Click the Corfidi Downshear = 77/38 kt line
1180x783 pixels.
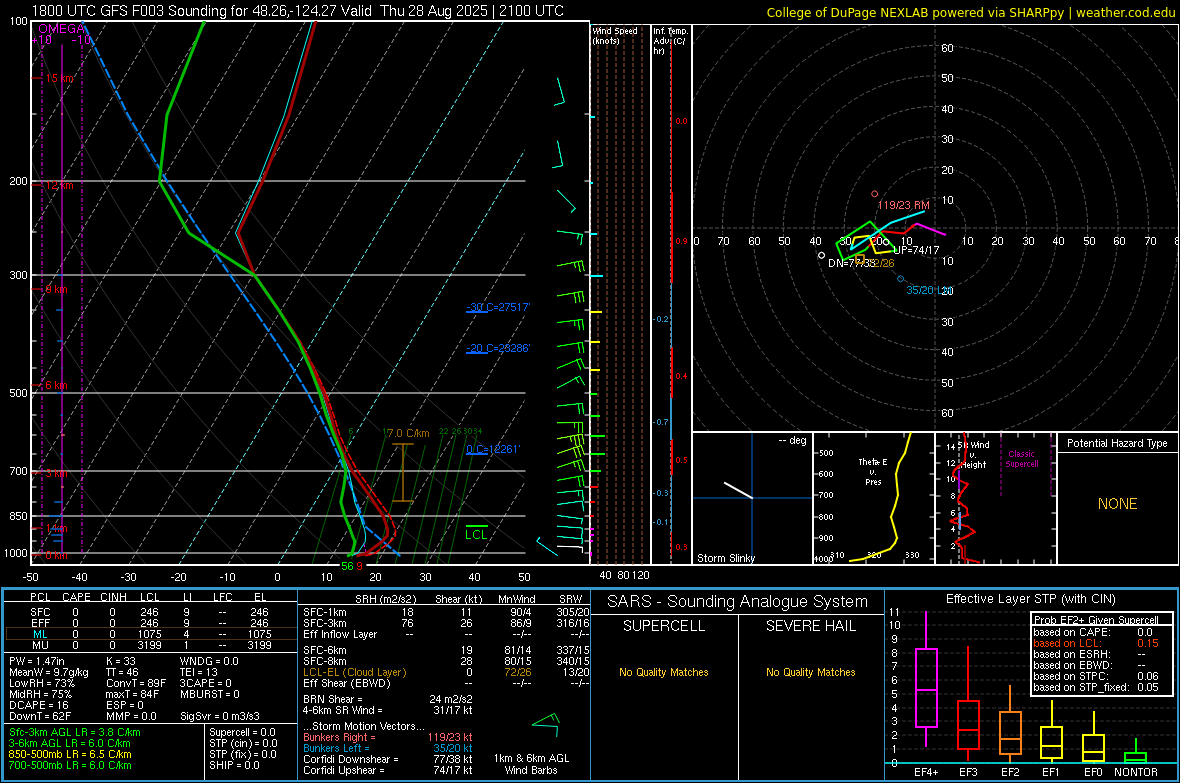coord(388,759)
